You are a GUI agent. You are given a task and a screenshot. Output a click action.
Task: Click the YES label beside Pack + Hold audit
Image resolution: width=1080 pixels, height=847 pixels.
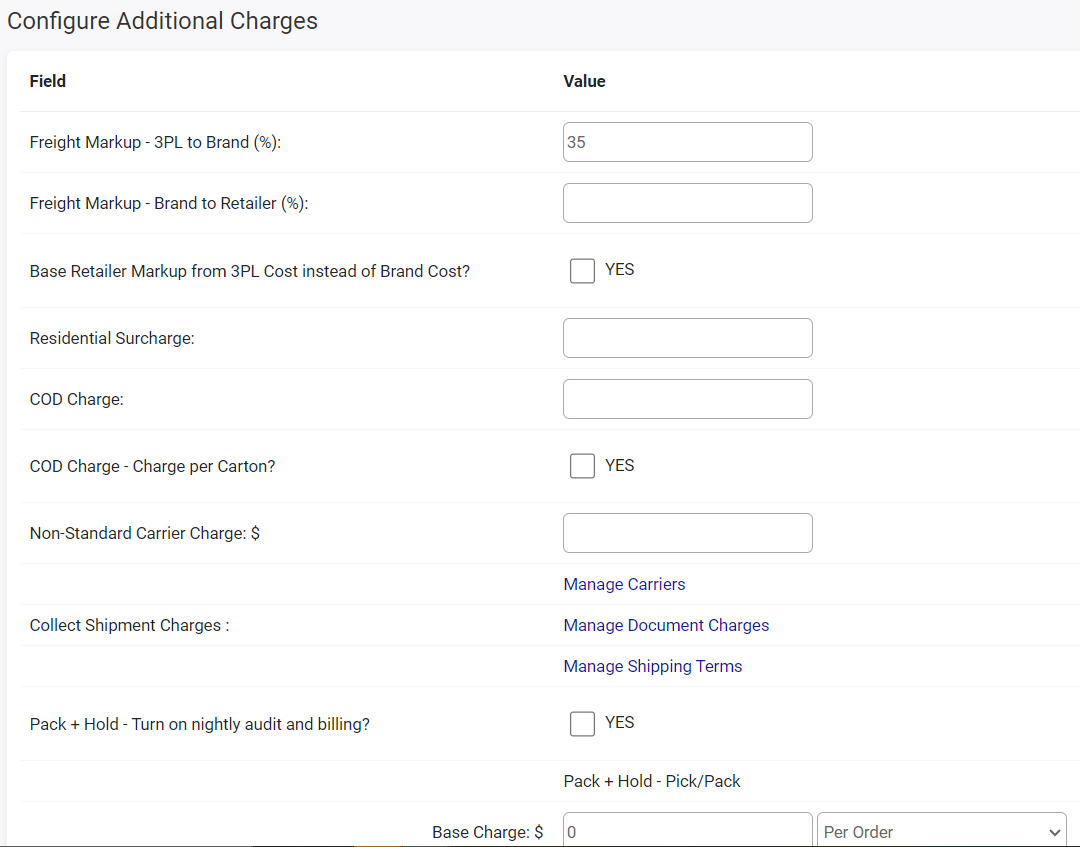coord(619,722)
